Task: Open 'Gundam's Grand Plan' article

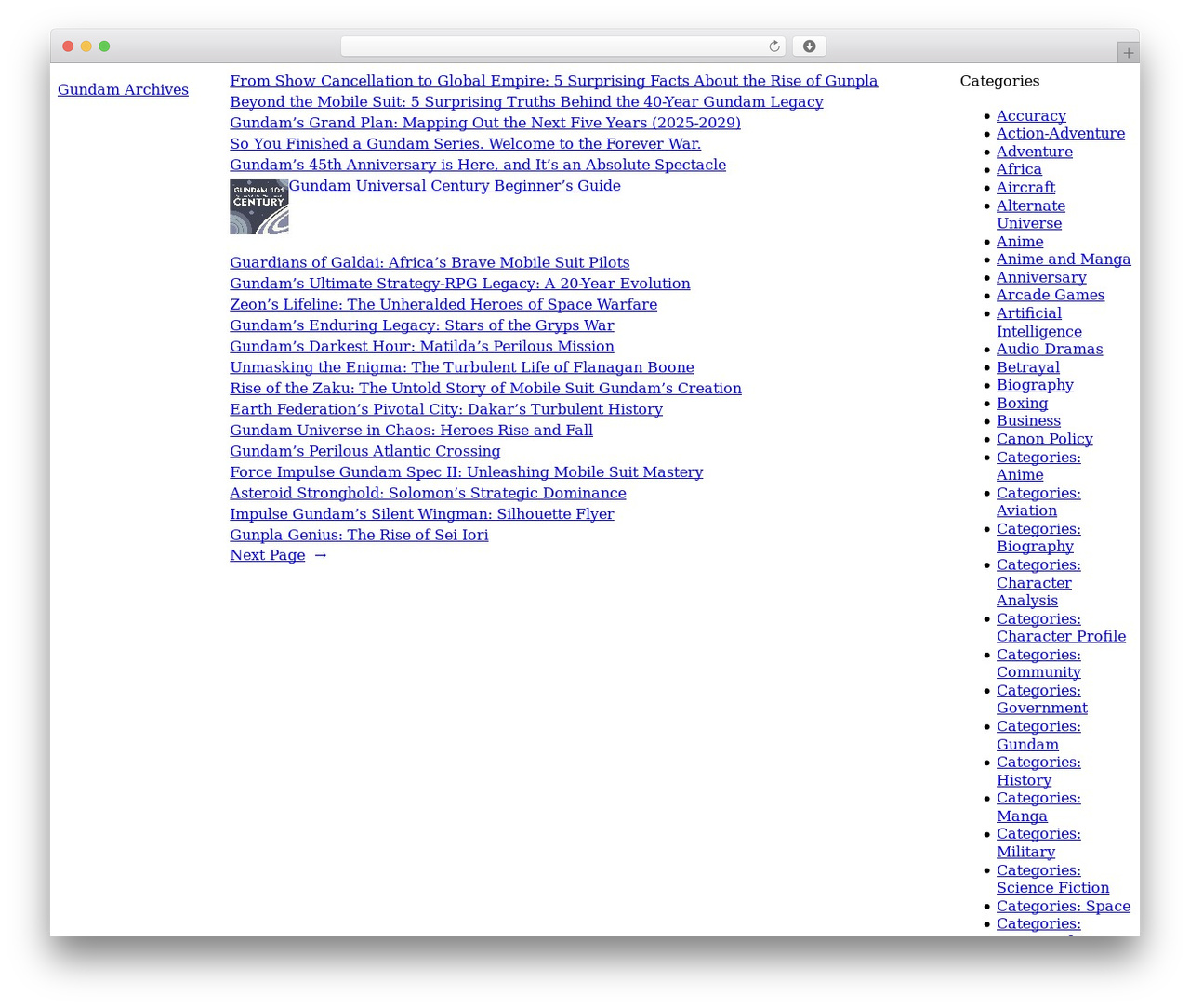Action: [485, 123]
